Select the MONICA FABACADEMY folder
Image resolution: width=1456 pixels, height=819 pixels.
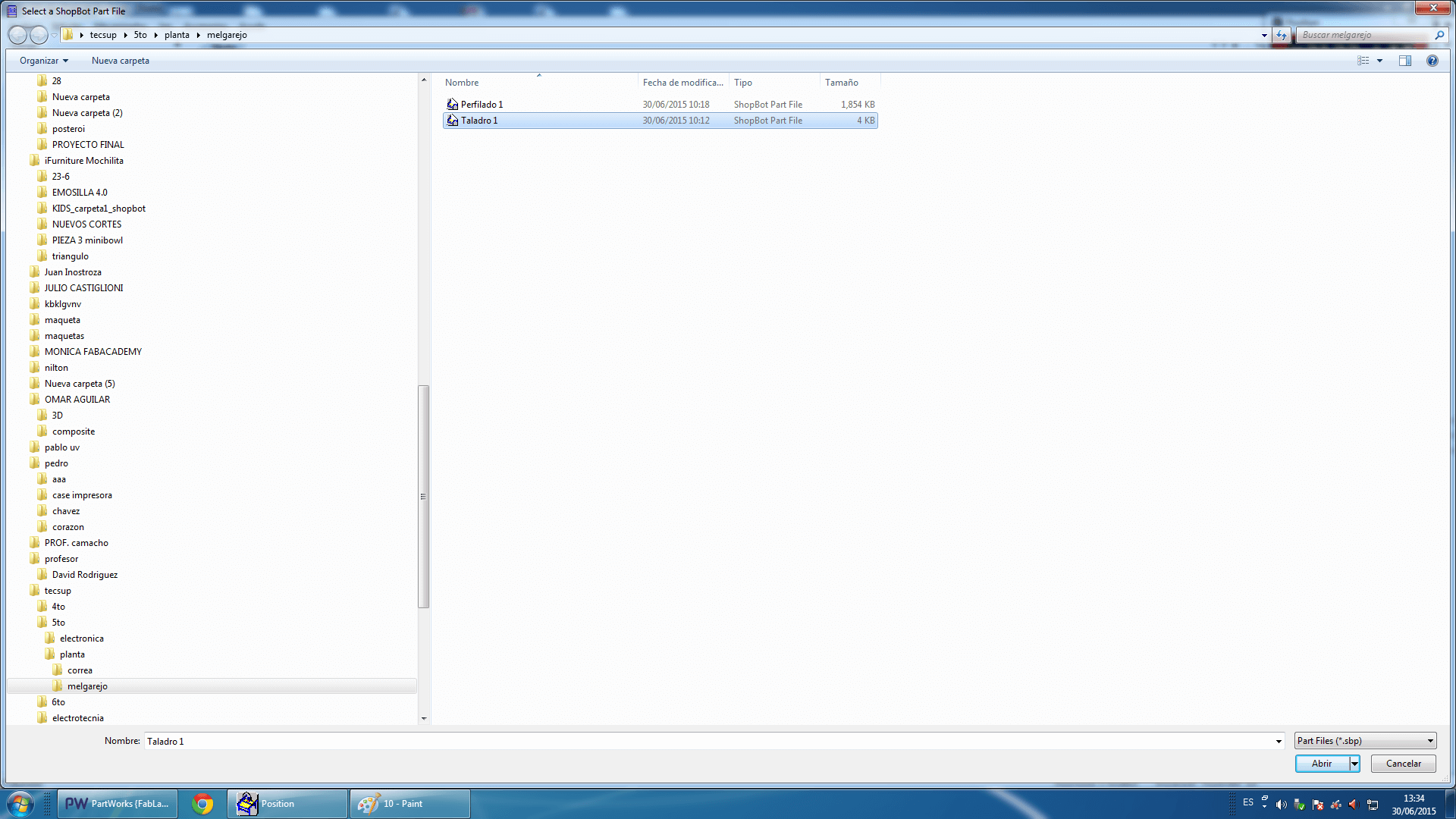[x=93, y=352]
